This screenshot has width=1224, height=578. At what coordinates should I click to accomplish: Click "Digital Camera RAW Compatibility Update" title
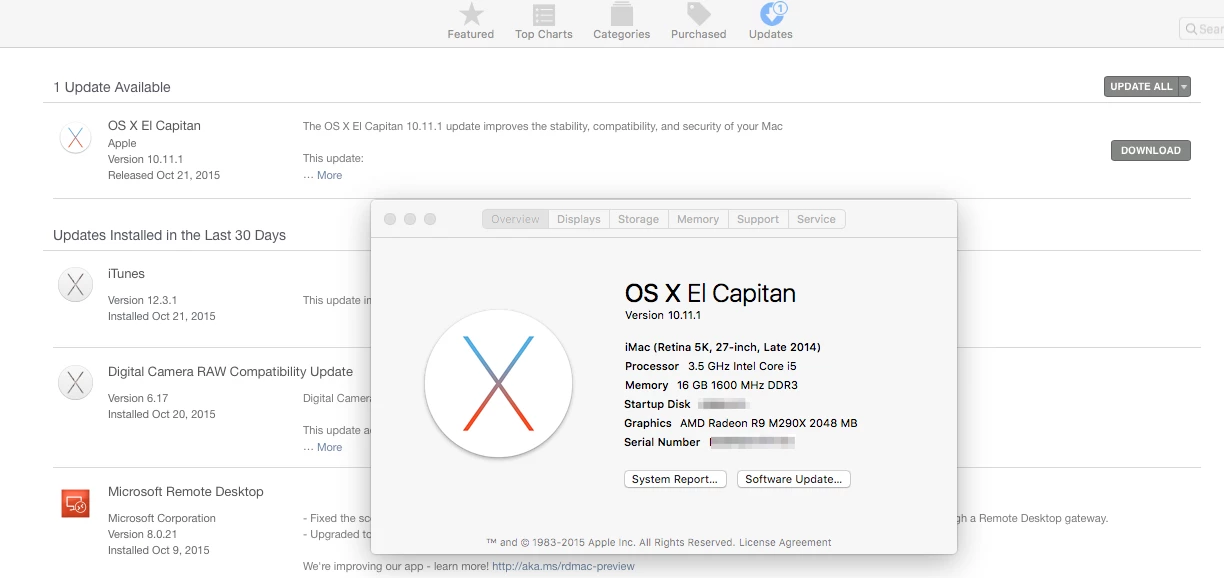click(x=230, y=372)
